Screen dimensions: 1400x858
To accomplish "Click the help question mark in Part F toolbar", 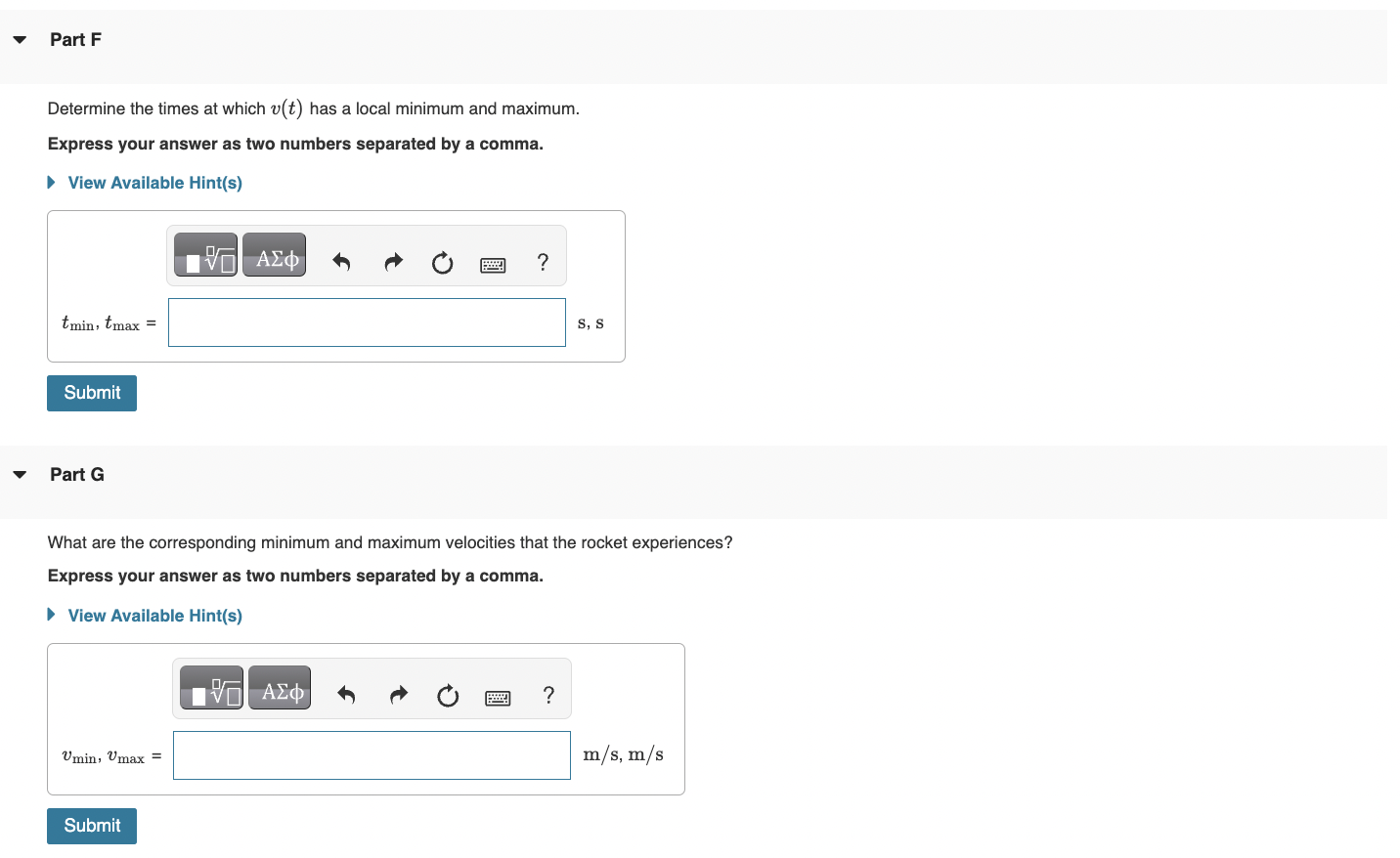I will coord(543,262).
